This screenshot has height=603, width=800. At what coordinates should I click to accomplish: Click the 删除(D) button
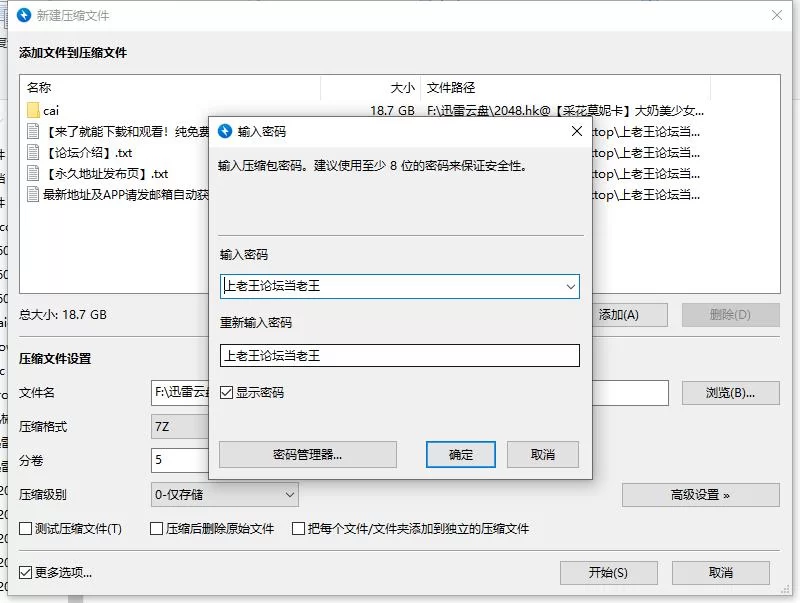coord(731,315)
